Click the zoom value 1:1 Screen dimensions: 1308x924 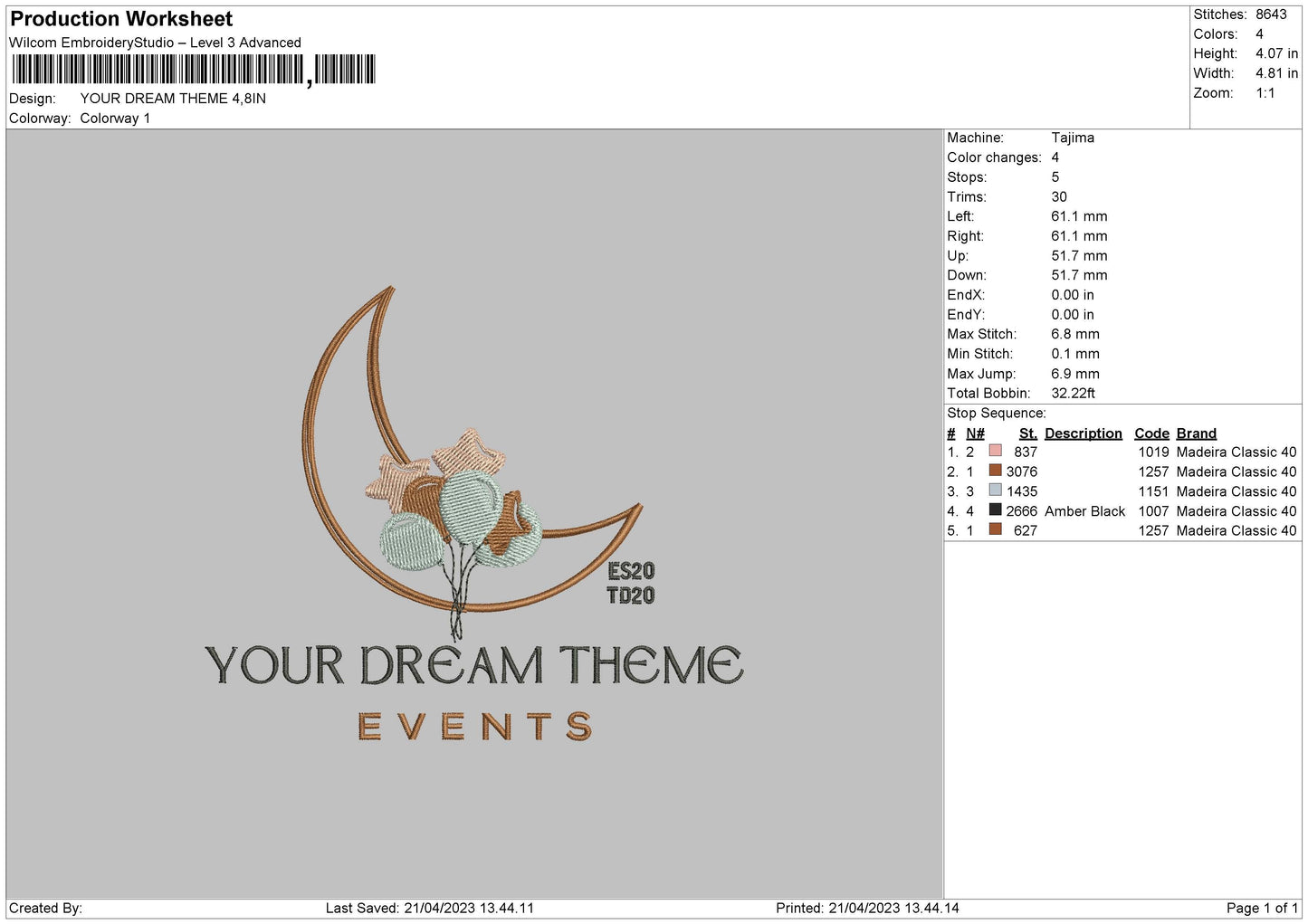1265,93
